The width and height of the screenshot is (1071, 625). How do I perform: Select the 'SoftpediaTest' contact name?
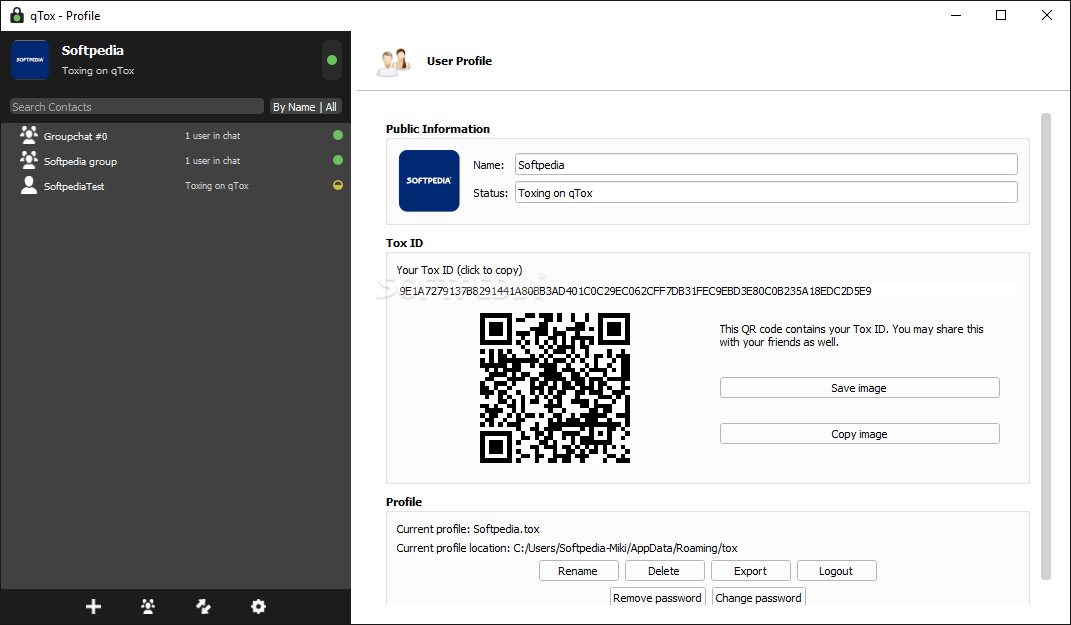(x=74, y=186)
